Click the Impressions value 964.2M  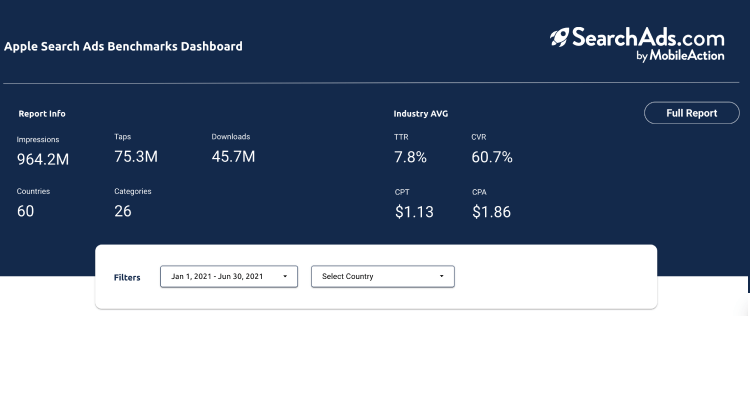[43, 159]
